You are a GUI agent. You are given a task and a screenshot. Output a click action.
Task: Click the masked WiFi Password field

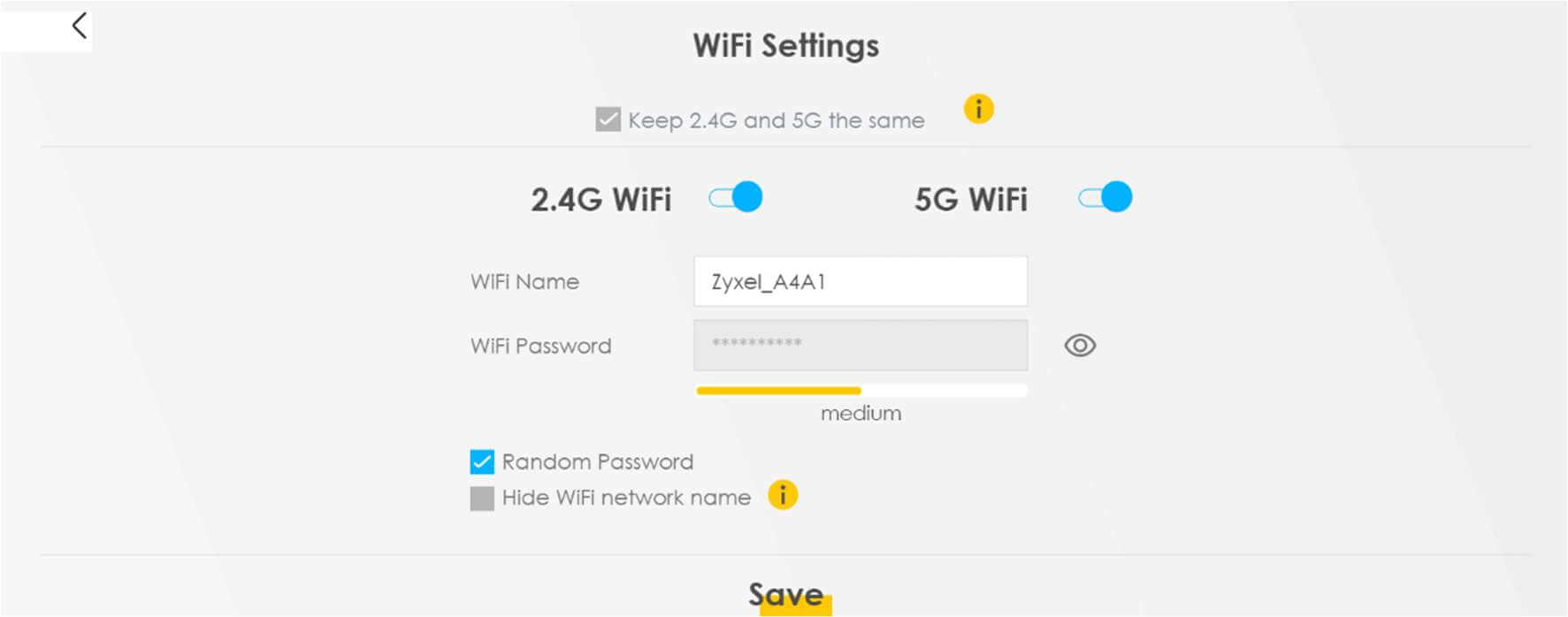pyautogui.click(x=860, y=346)
